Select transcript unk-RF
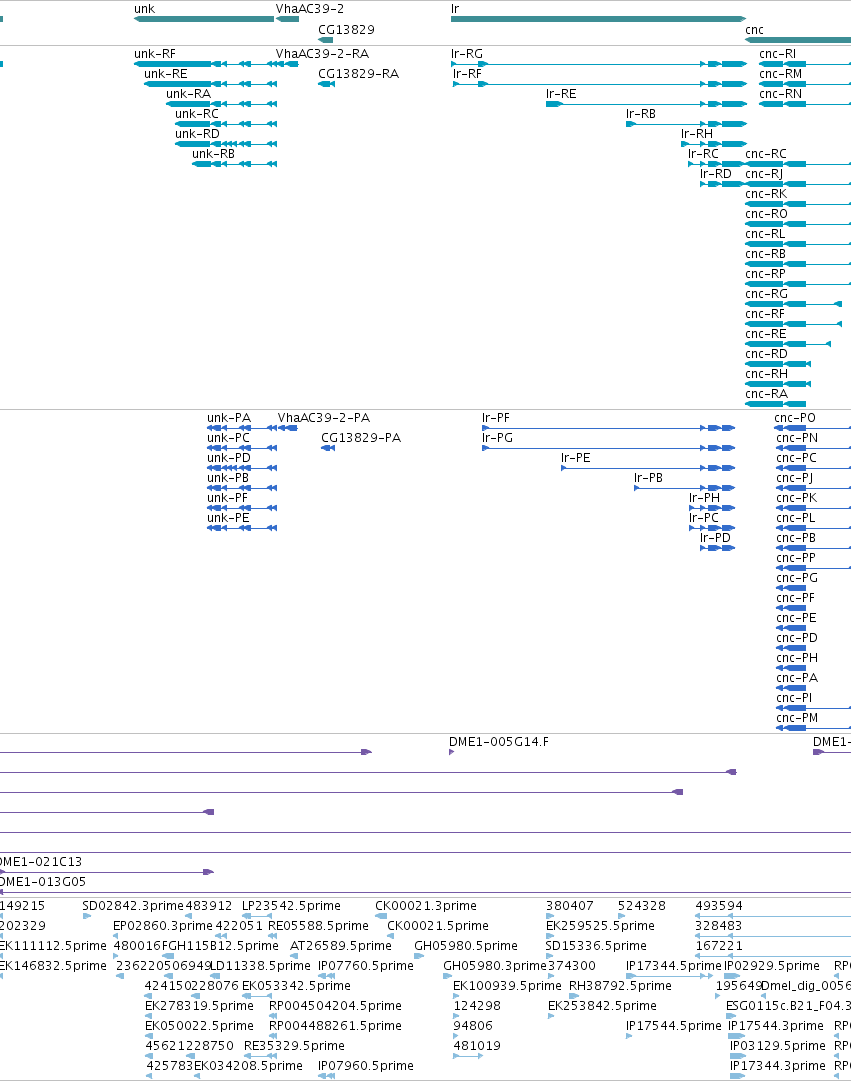This screenshot has height=1081, width=851. (154, 54)
